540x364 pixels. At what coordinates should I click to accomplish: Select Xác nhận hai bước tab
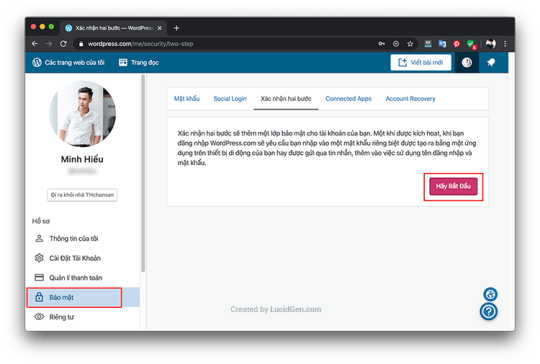coord(286,99)
